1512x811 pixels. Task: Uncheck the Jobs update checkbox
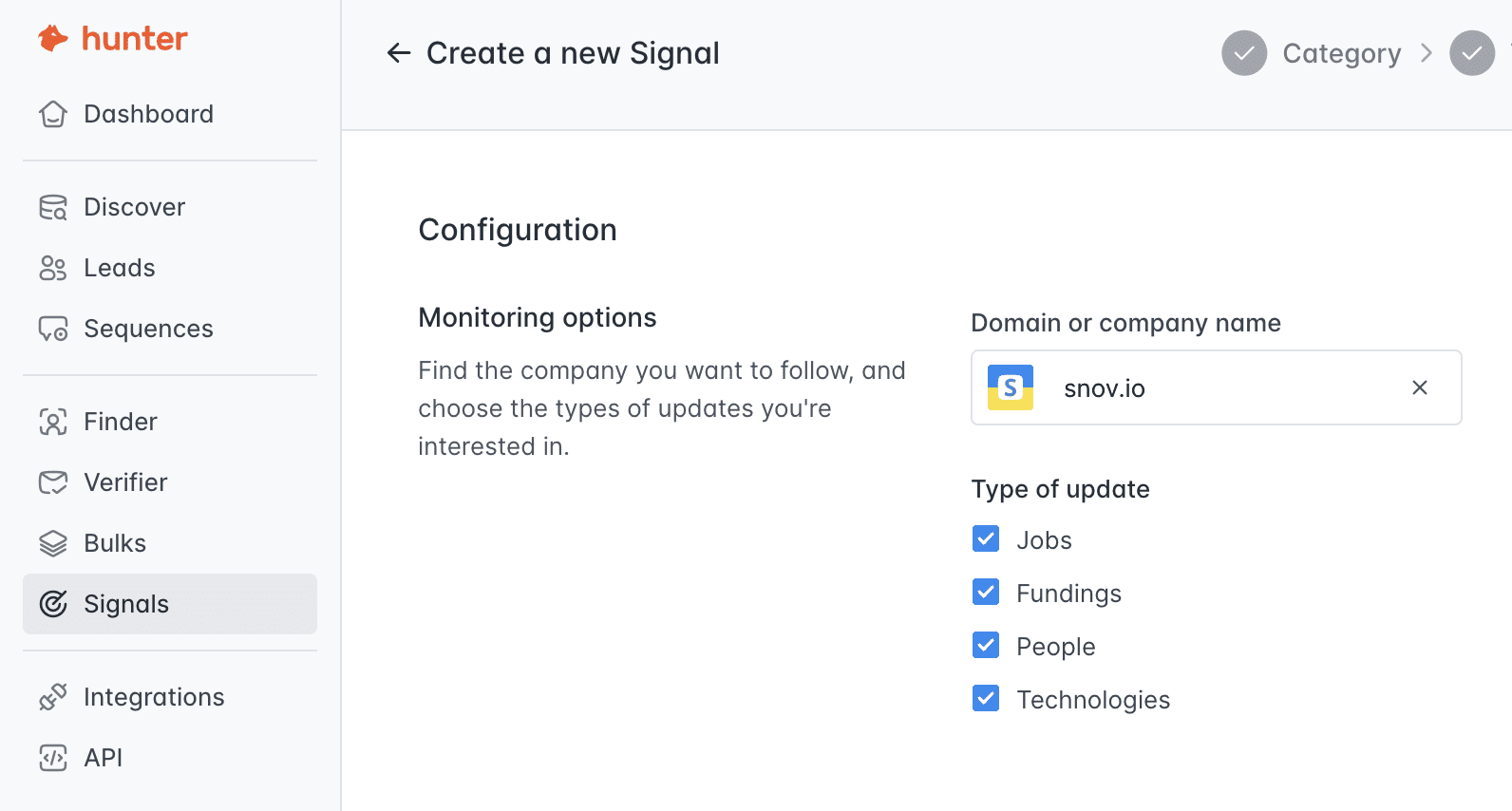coord(986,539)
